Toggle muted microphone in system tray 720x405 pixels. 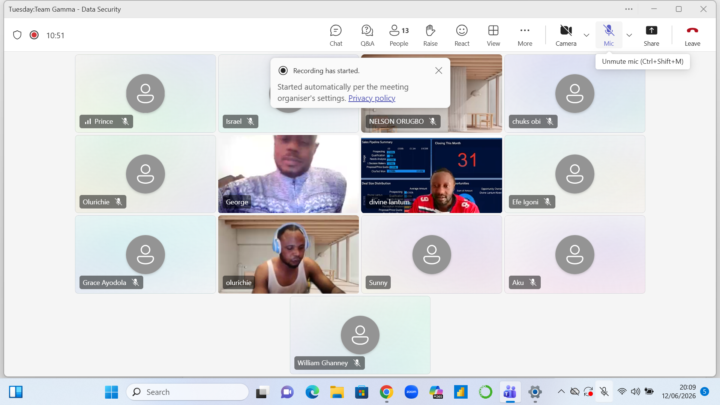604,392
